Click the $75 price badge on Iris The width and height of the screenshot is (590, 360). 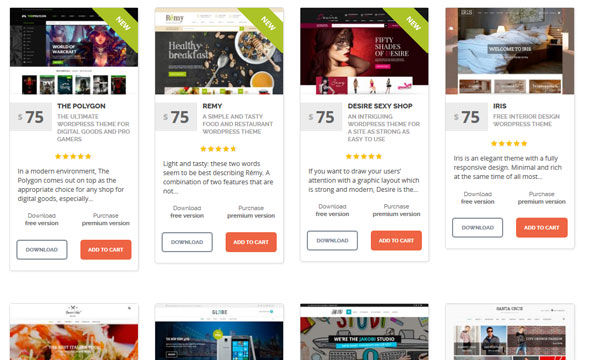[467, 117]
